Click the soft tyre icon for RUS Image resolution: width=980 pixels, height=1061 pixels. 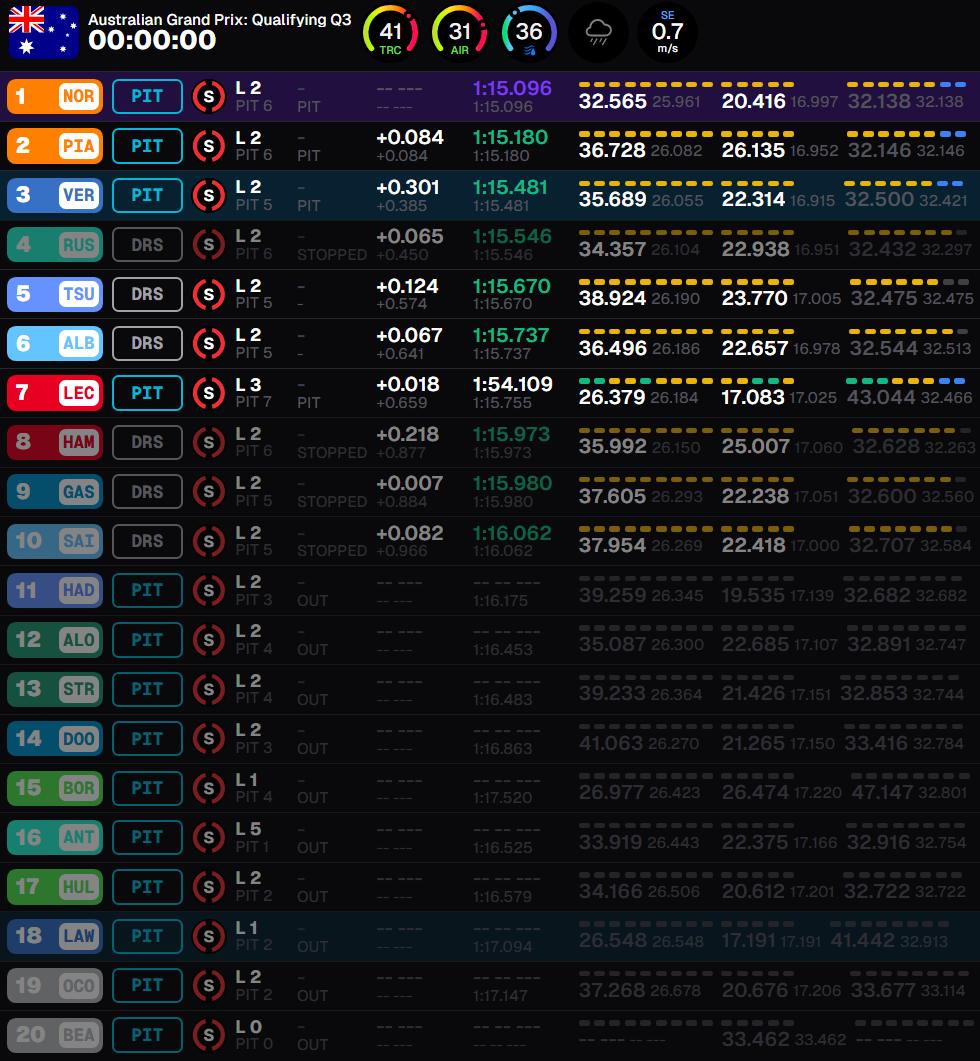(208, 245)
